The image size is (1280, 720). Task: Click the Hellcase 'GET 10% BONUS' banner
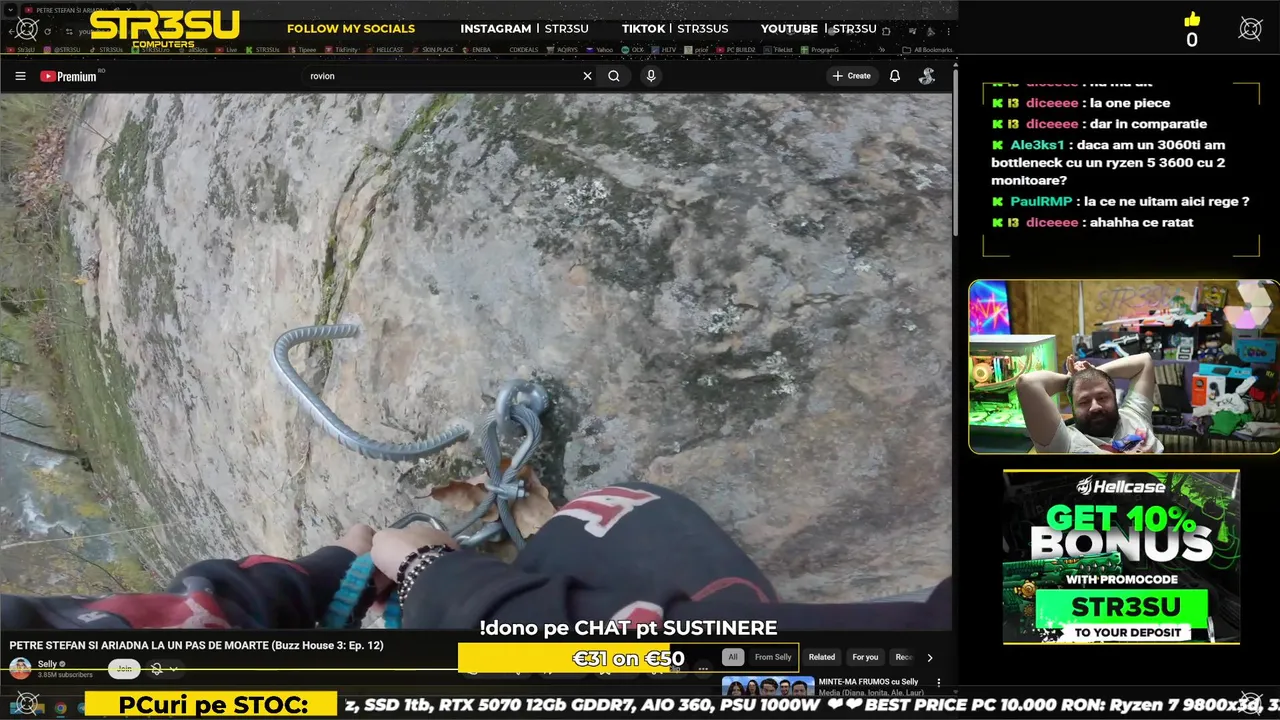pos(1121,557)
